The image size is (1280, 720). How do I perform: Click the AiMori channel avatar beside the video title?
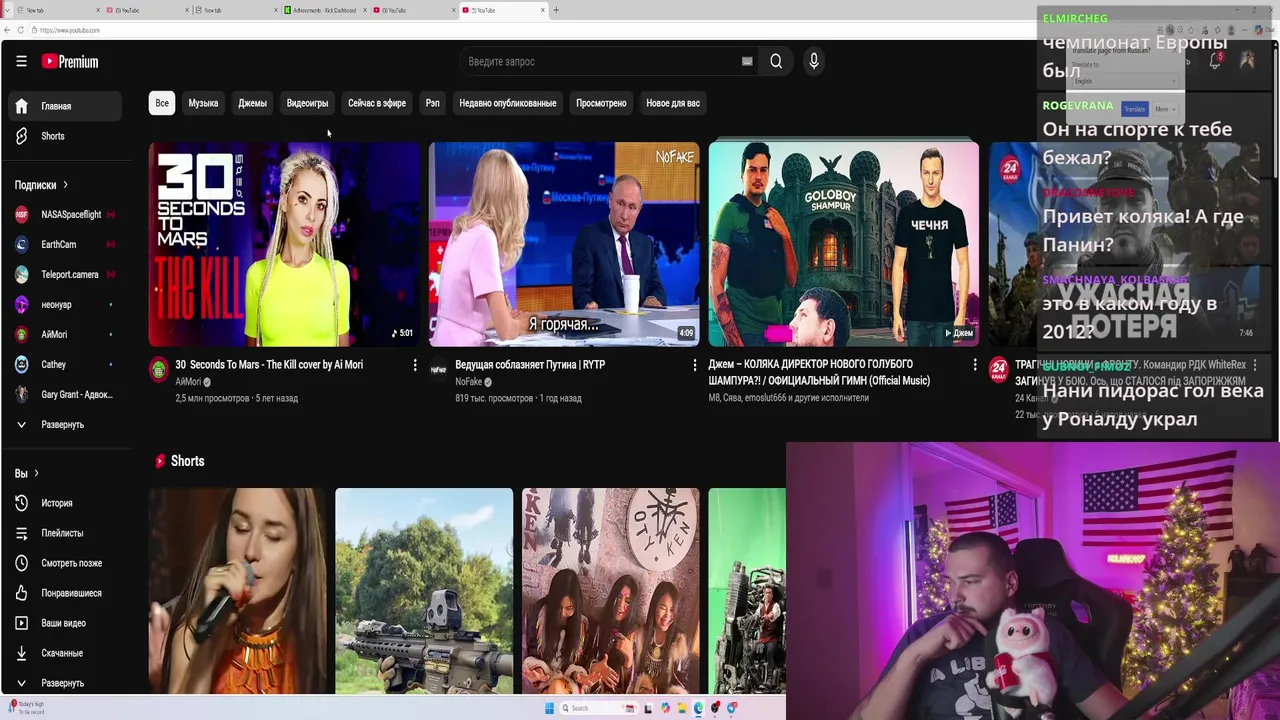(x=159, y=370)
